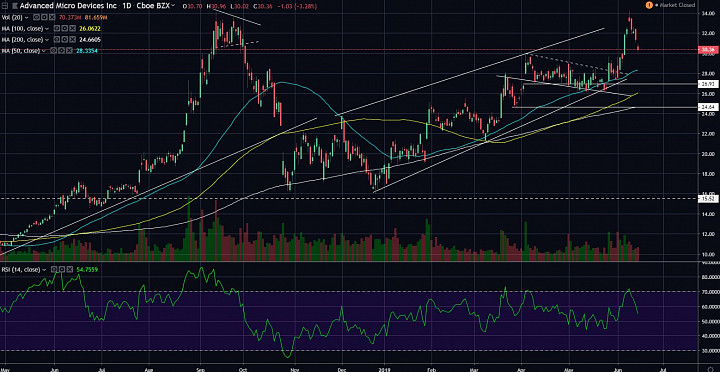Remove the Vol (20) indicator
Screen dimensions: 720x372
click(x=52, y=17)
